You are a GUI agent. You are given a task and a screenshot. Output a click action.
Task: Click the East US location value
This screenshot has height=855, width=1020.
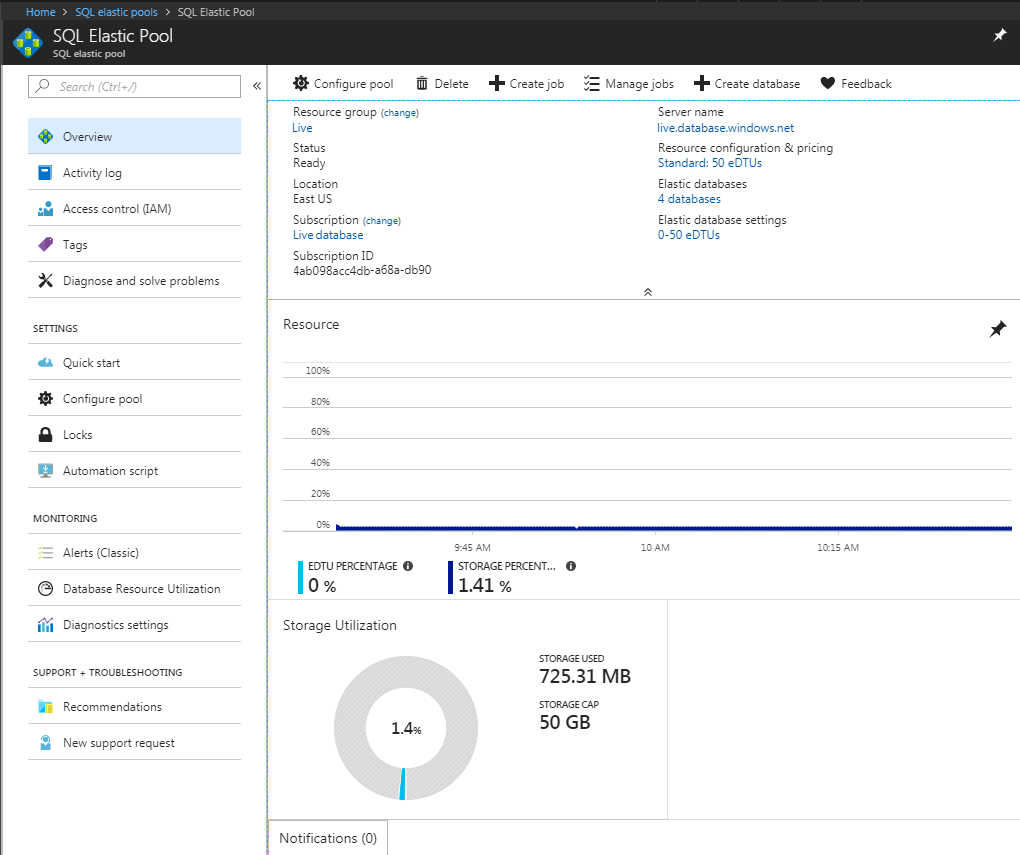click(312, 199)
